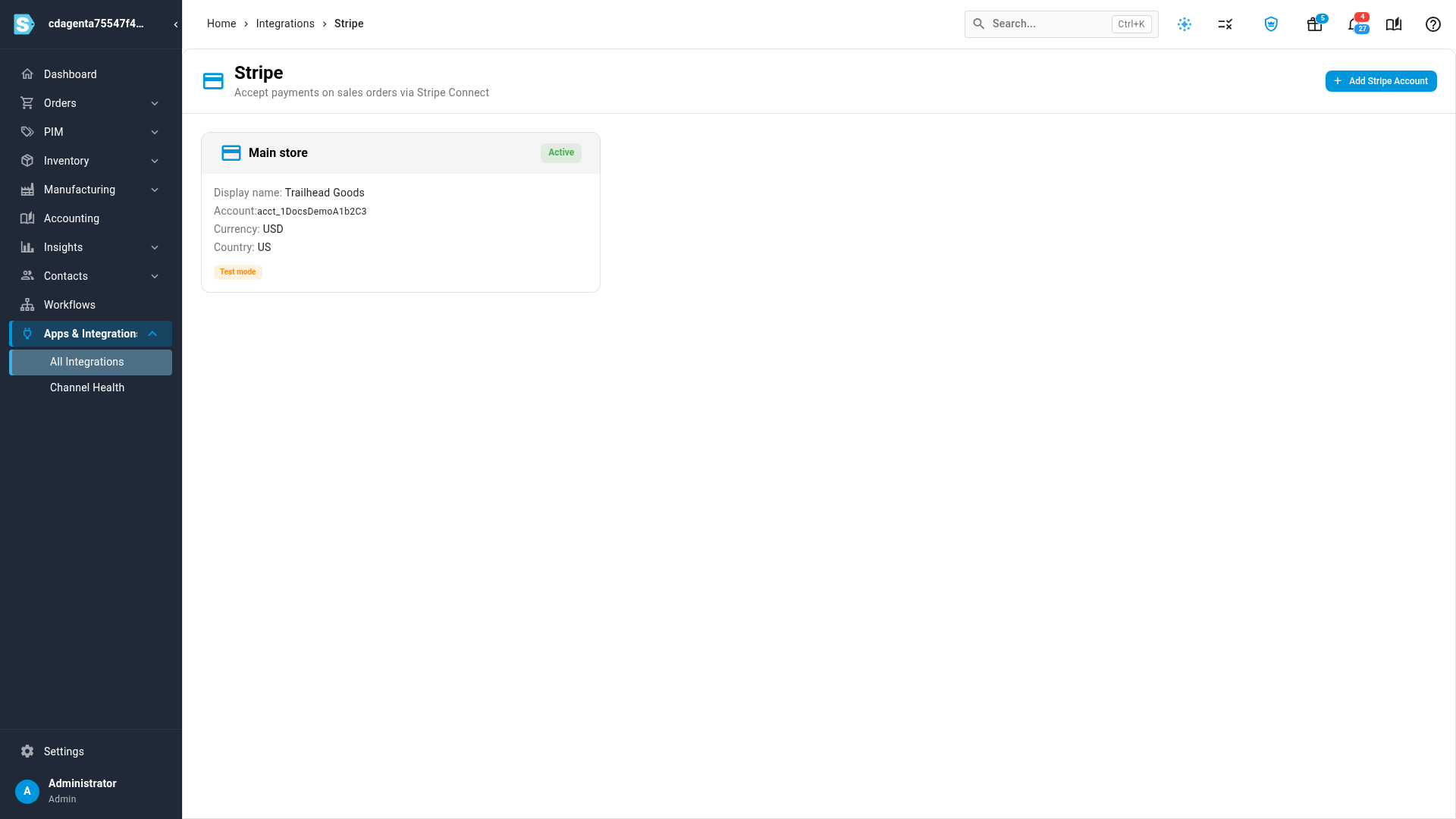Click the Administrator avatar
1456x819 pixels.
(x=27, y=791)
